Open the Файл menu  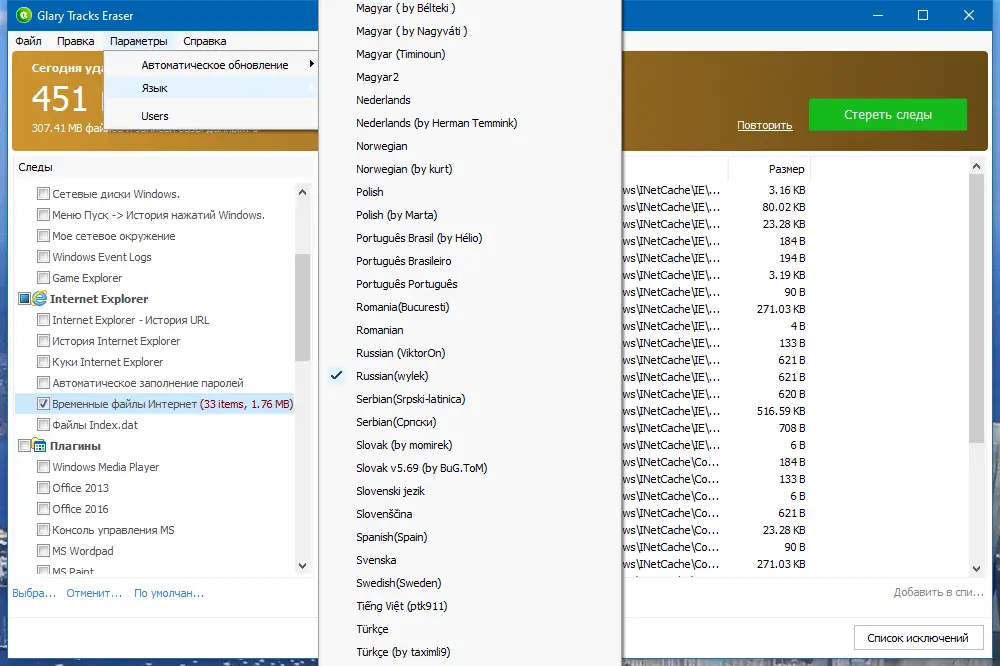point(29,41)
